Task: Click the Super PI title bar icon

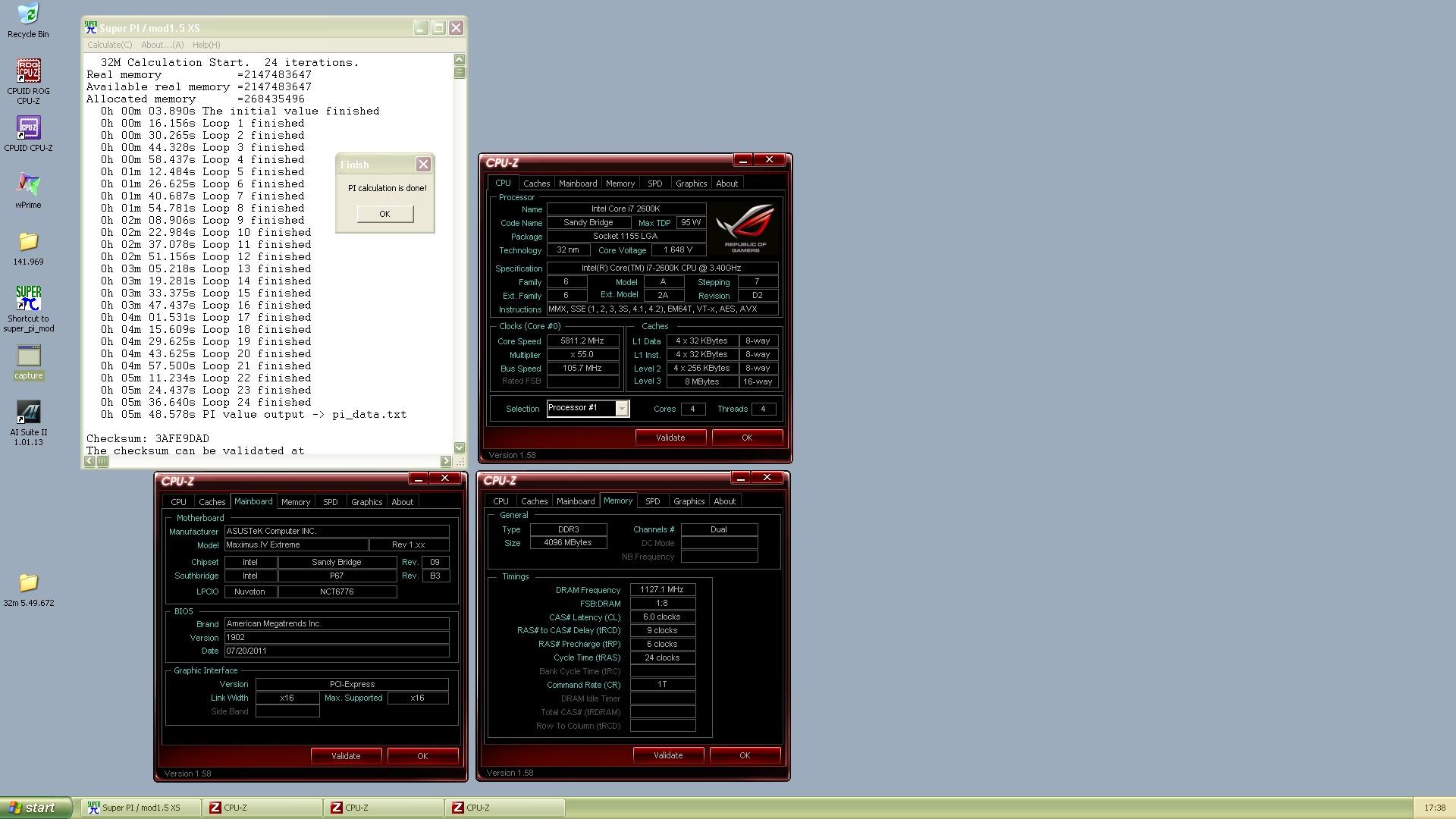Action: (91, 27)
